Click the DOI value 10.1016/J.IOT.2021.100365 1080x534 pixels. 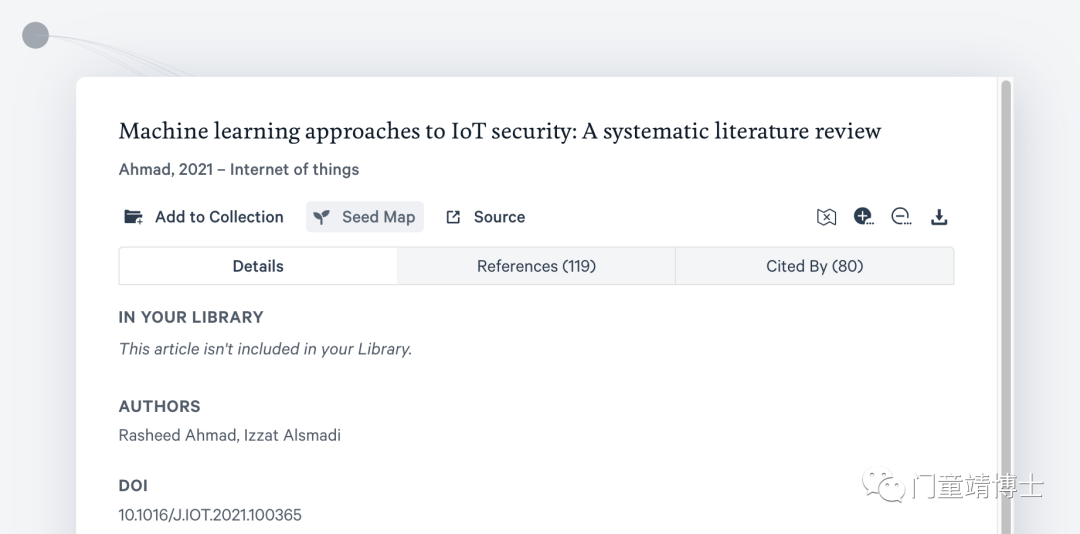[x=210, y=515]
